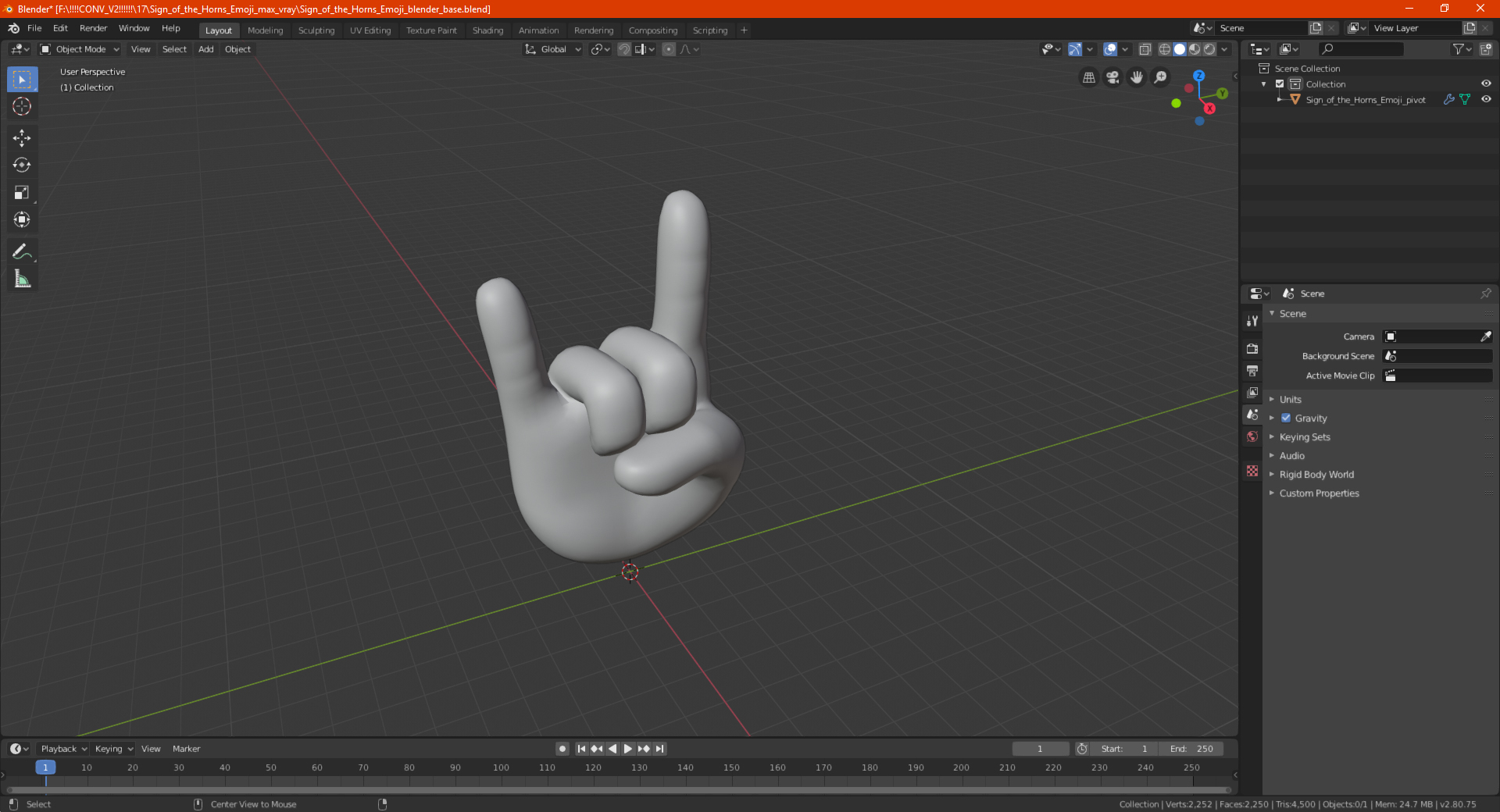This screenshot has height=812, width=1500.
Task: Hide the Collection with its eye icon
Action: (x=1486, y=84)
